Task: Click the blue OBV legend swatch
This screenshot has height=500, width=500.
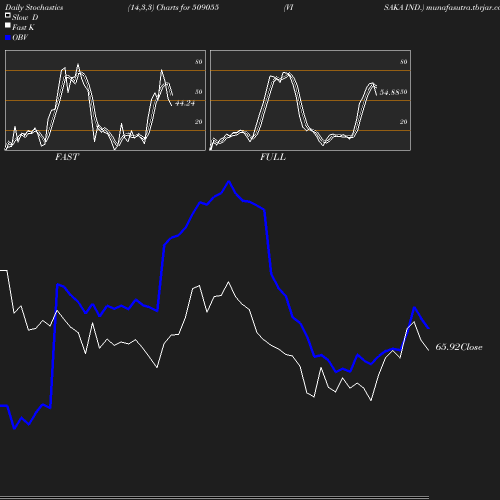Action: coord(8,38)
